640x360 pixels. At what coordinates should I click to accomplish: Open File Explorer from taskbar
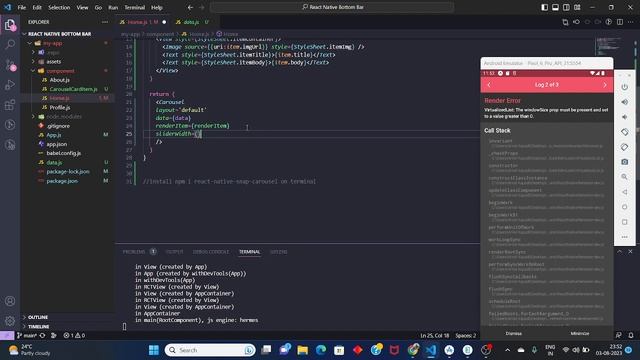pos(302,350)
